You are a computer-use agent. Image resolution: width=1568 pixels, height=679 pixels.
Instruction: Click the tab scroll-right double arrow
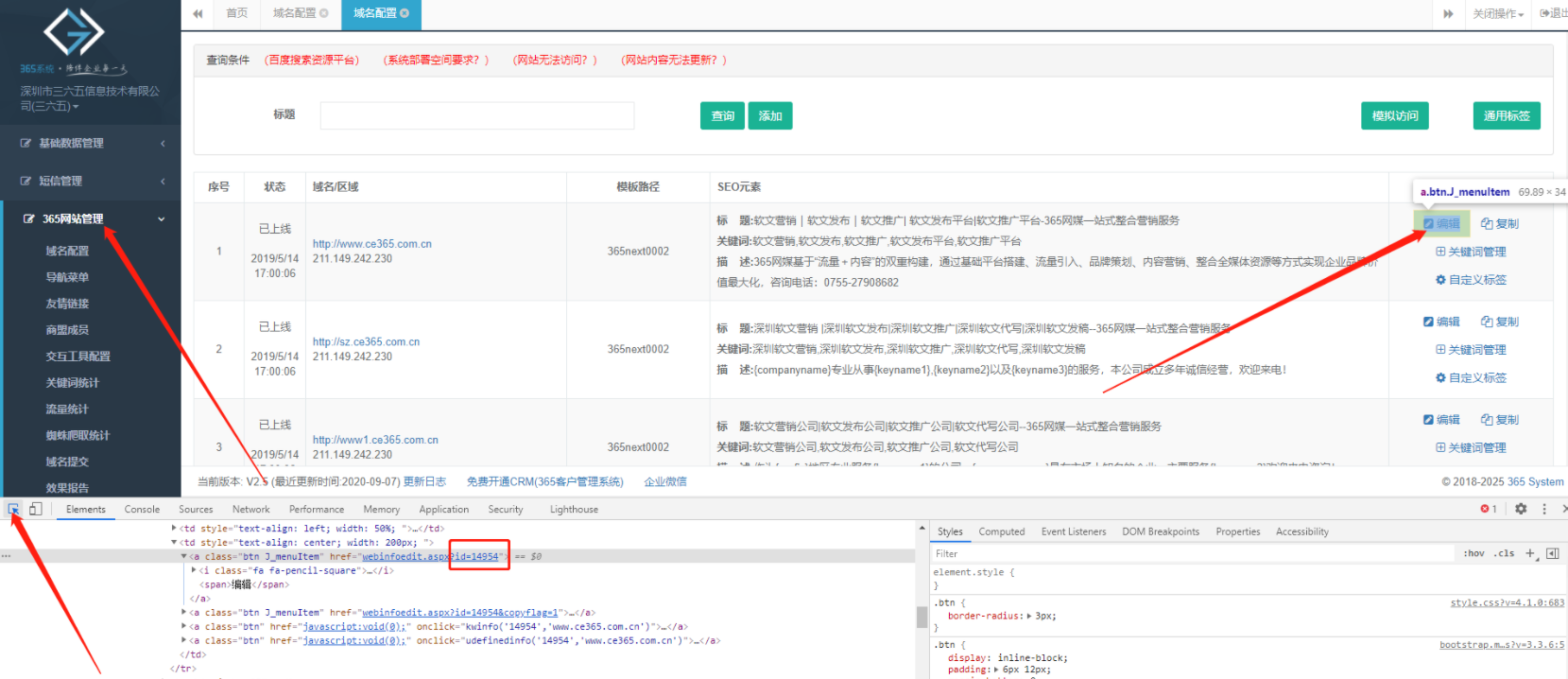click(1448, 13)
